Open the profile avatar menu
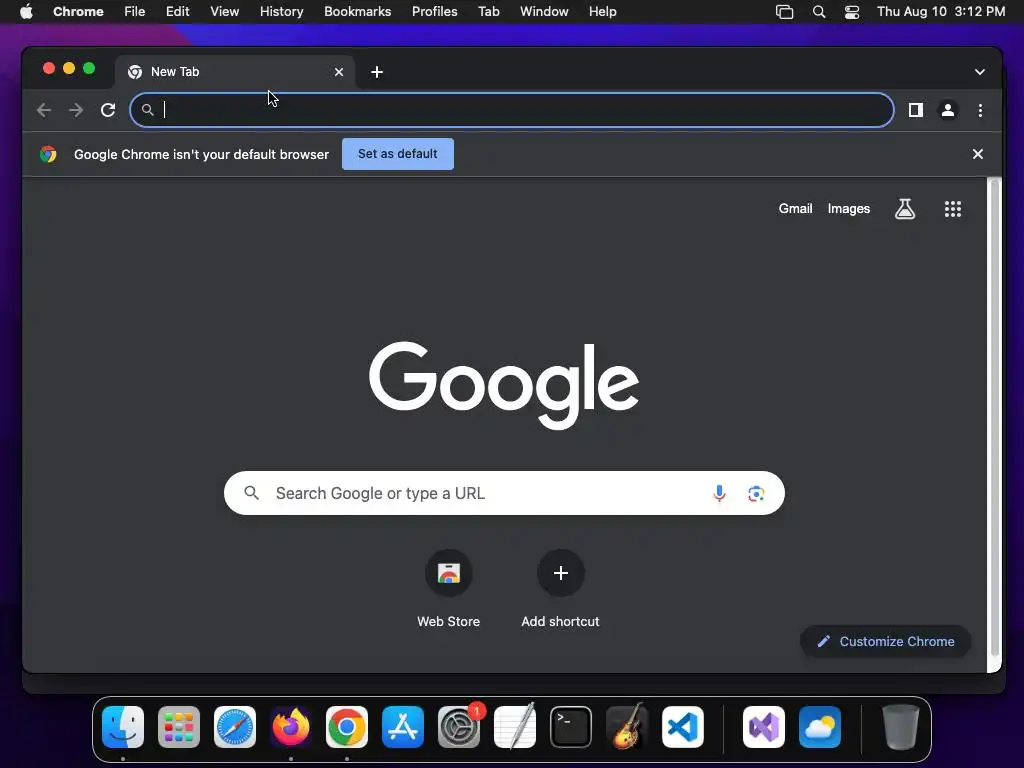Viewport: 1024px width, 768px height. [x=948, y=110]
